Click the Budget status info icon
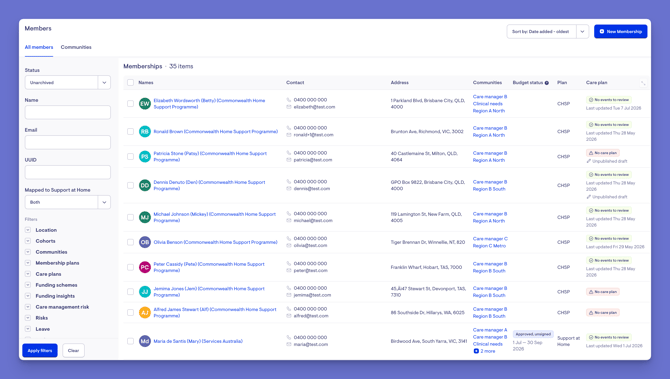 tap(547, 83)
